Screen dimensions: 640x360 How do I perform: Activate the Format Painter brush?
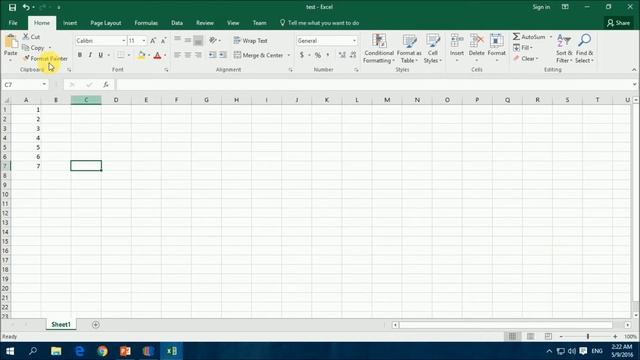27,58
